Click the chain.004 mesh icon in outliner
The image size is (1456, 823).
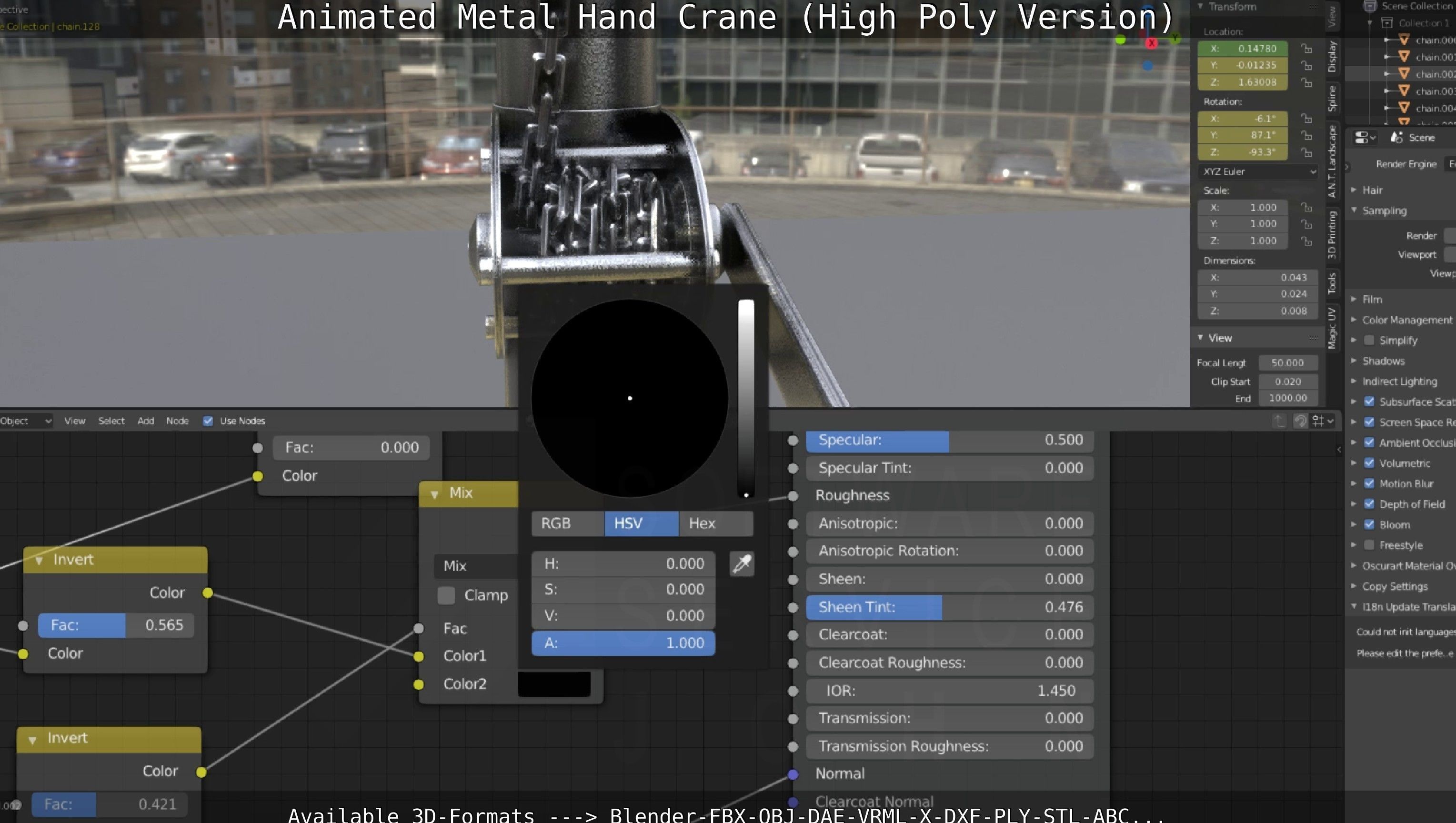pos(1404,107)
